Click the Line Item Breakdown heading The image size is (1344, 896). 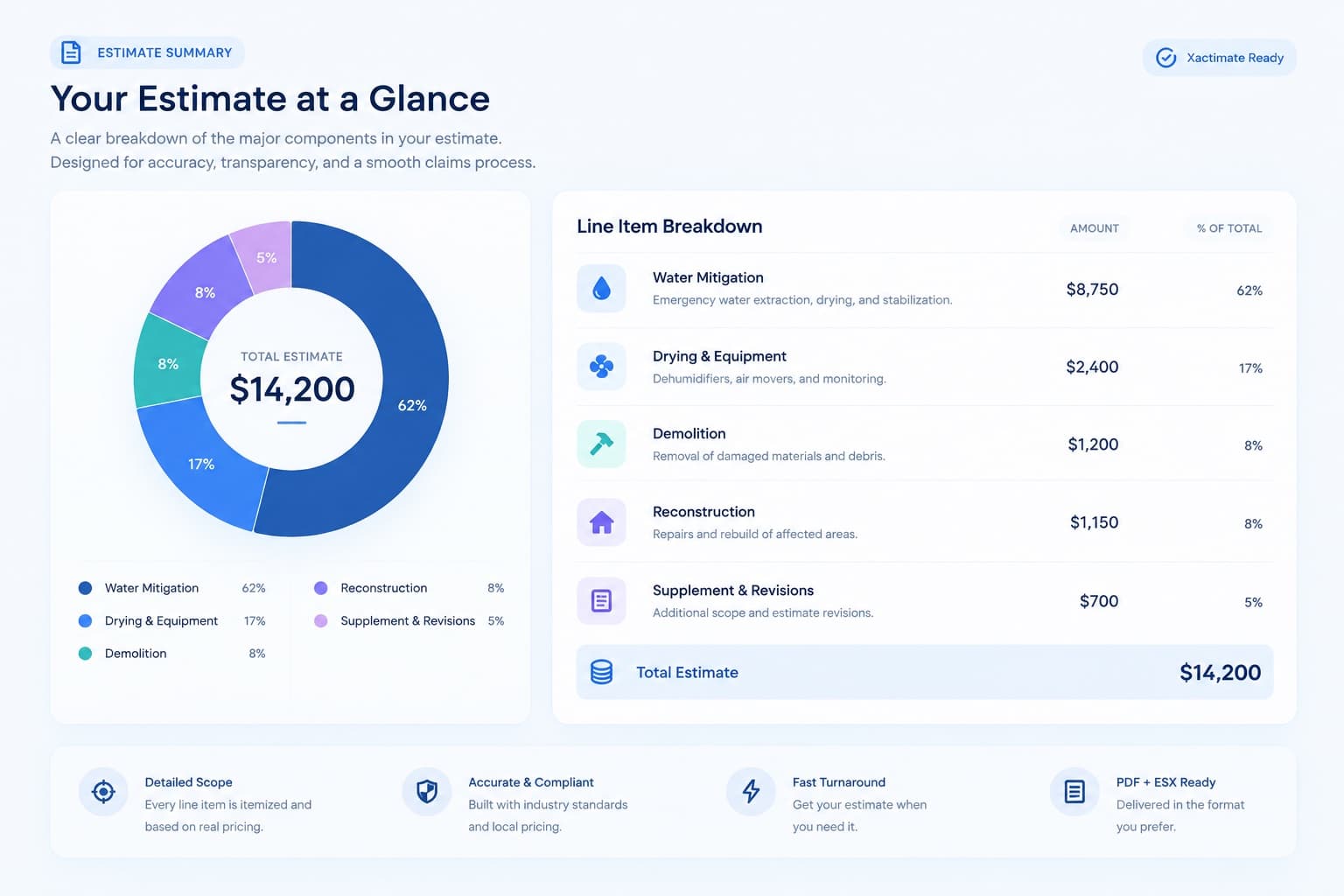coord(669,226)
